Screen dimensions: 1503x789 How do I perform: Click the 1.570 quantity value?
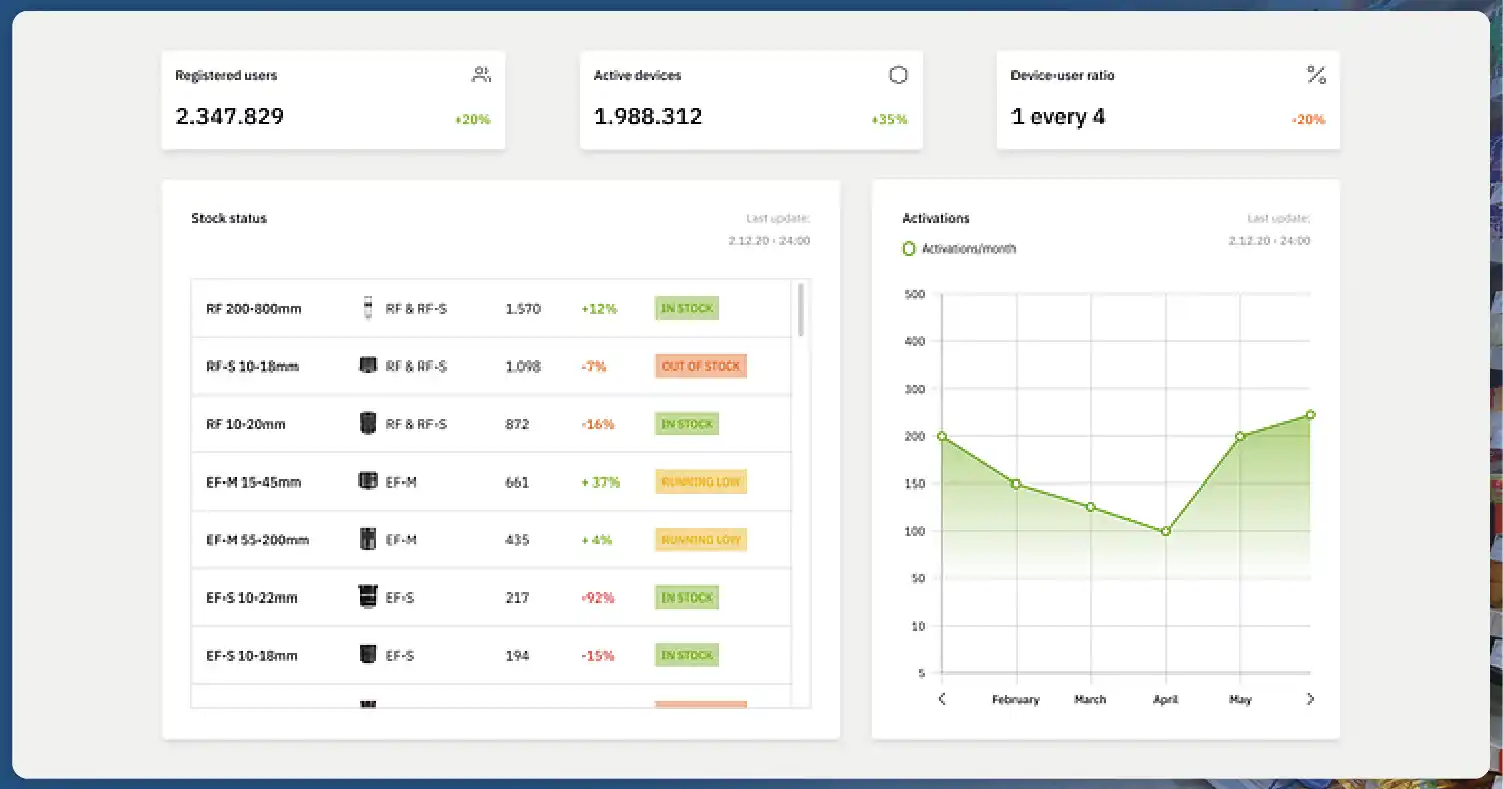click(523, 309)
